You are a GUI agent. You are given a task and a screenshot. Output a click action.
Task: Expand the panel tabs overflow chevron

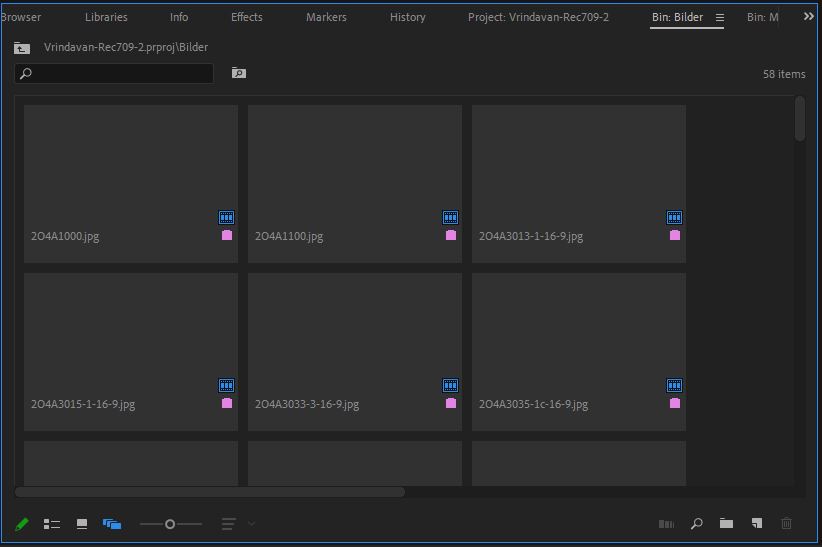[809, 17]
